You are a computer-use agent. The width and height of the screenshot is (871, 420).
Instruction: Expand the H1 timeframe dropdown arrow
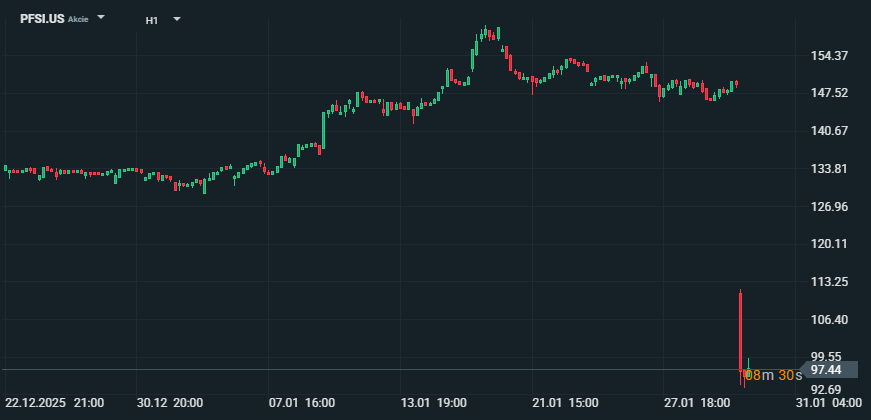click(x=177, y=19)
